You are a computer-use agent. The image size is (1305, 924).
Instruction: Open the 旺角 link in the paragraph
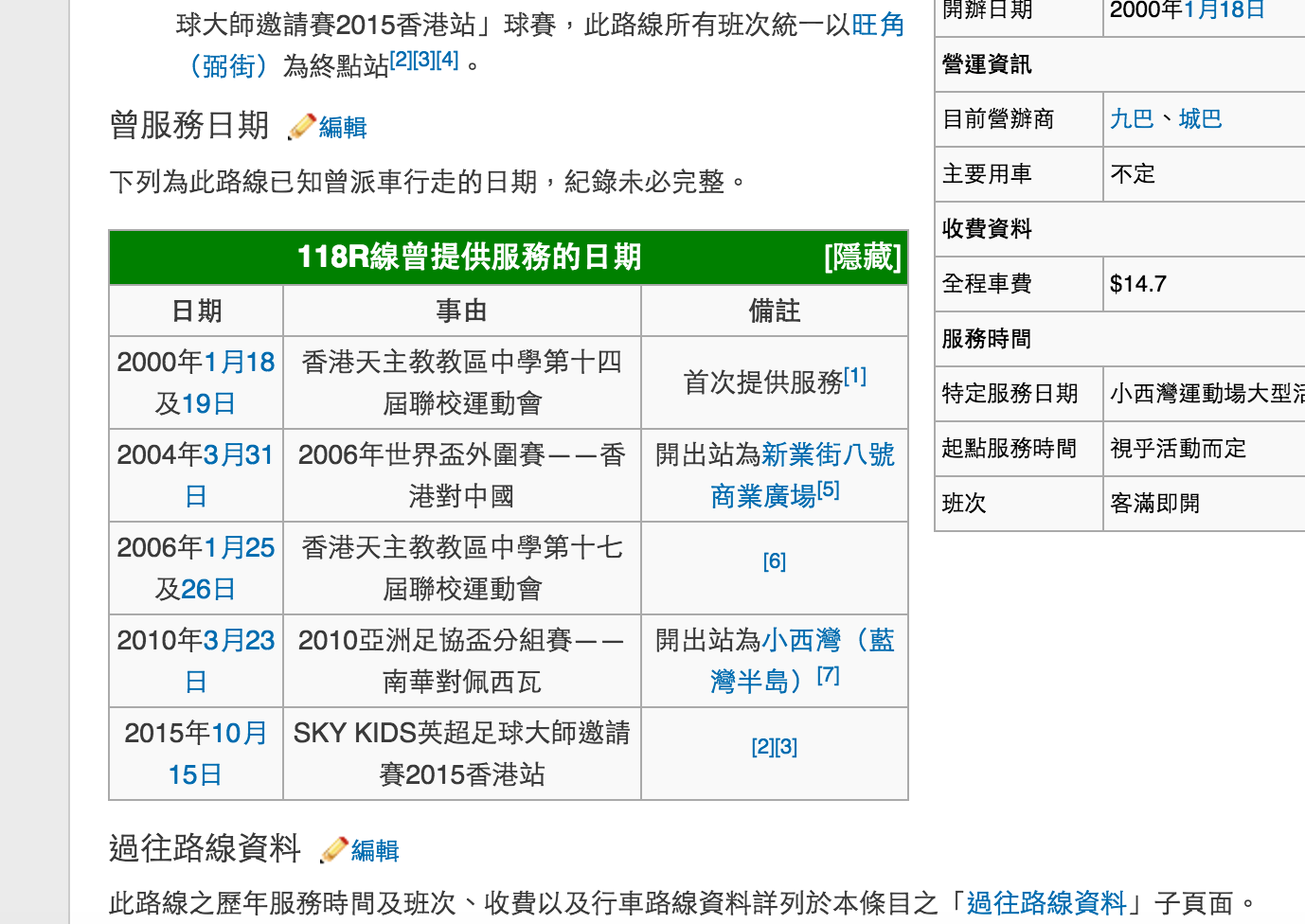(879, 25)
